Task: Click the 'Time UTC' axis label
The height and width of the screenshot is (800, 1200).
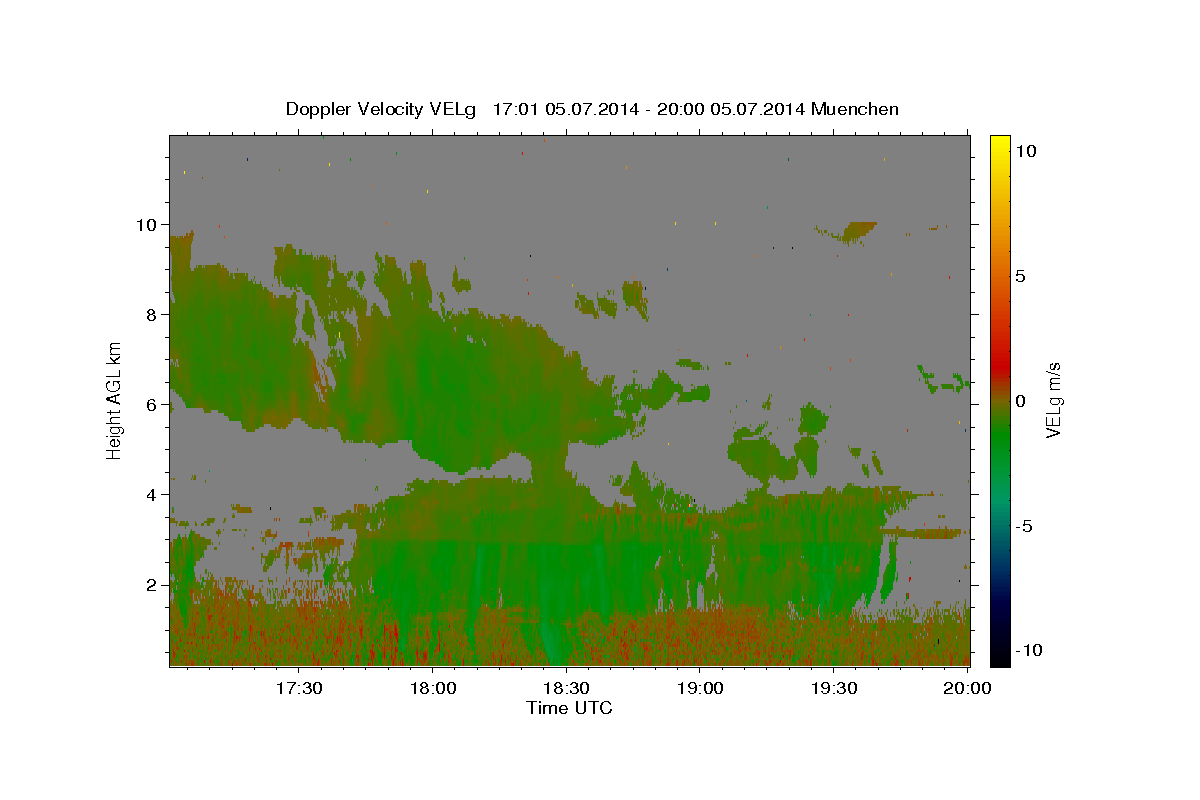Action: [569, 708]
